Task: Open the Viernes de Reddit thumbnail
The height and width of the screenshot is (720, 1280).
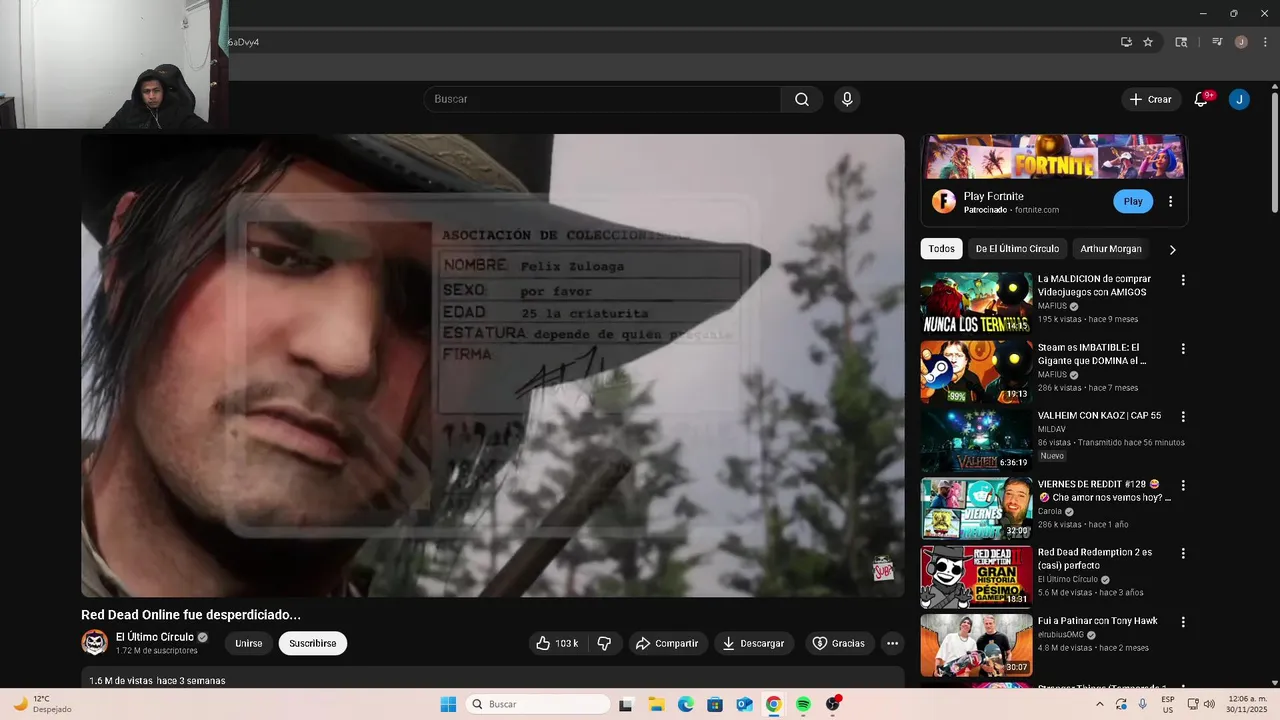Action: (x=976, y=508)
